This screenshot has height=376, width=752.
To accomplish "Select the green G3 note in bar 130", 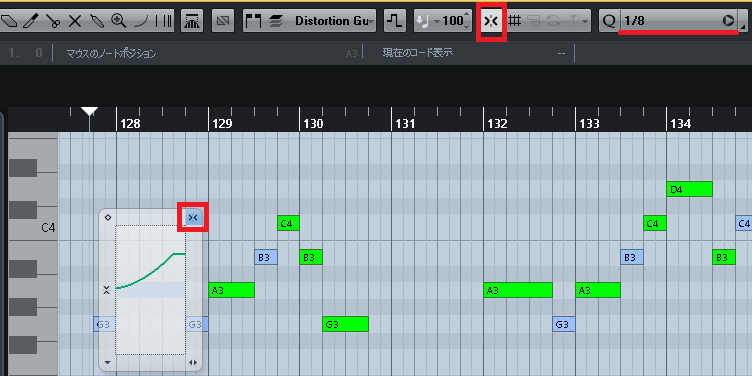I will click(x=345, y=324).
